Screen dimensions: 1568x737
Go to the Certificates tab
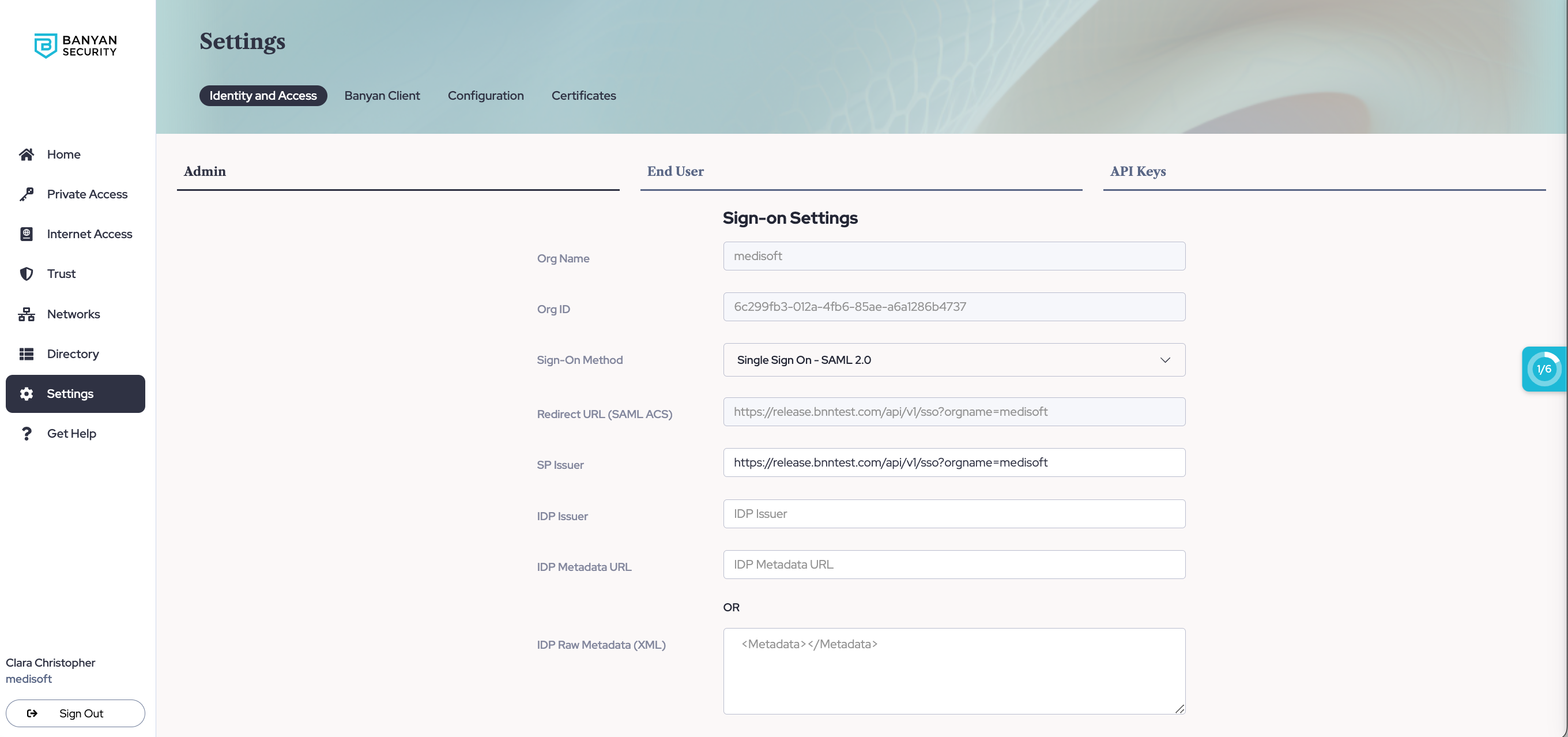point(583,96)
